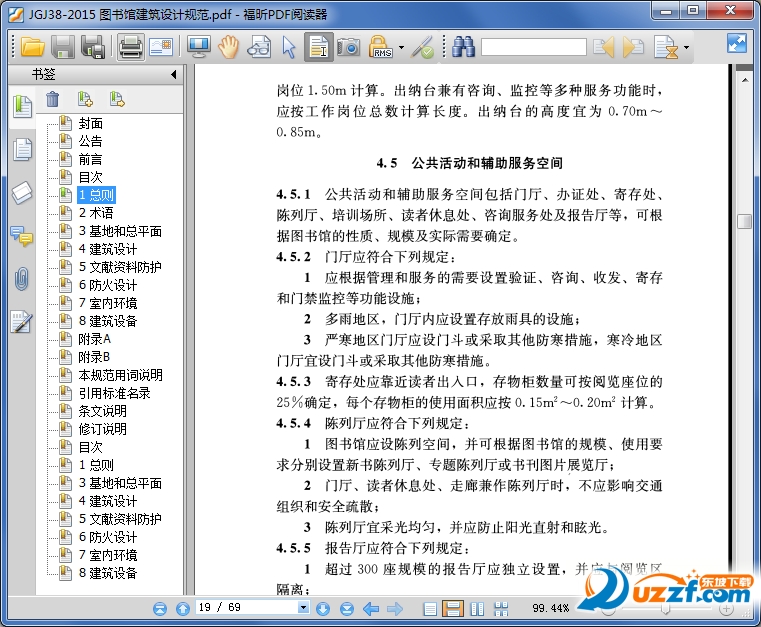
Task: Select the 附录A bookmark
Action: coord(94,339)
